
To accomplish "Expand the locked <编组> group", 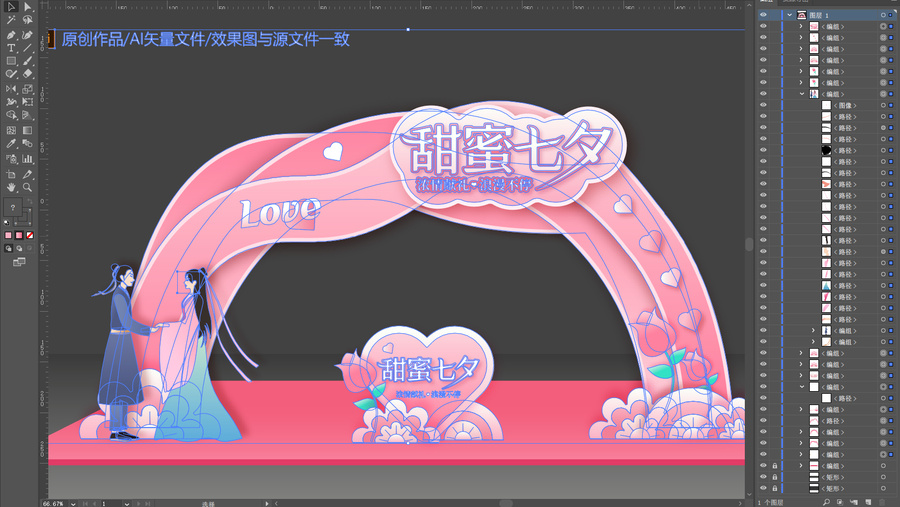I will (801, 466).
